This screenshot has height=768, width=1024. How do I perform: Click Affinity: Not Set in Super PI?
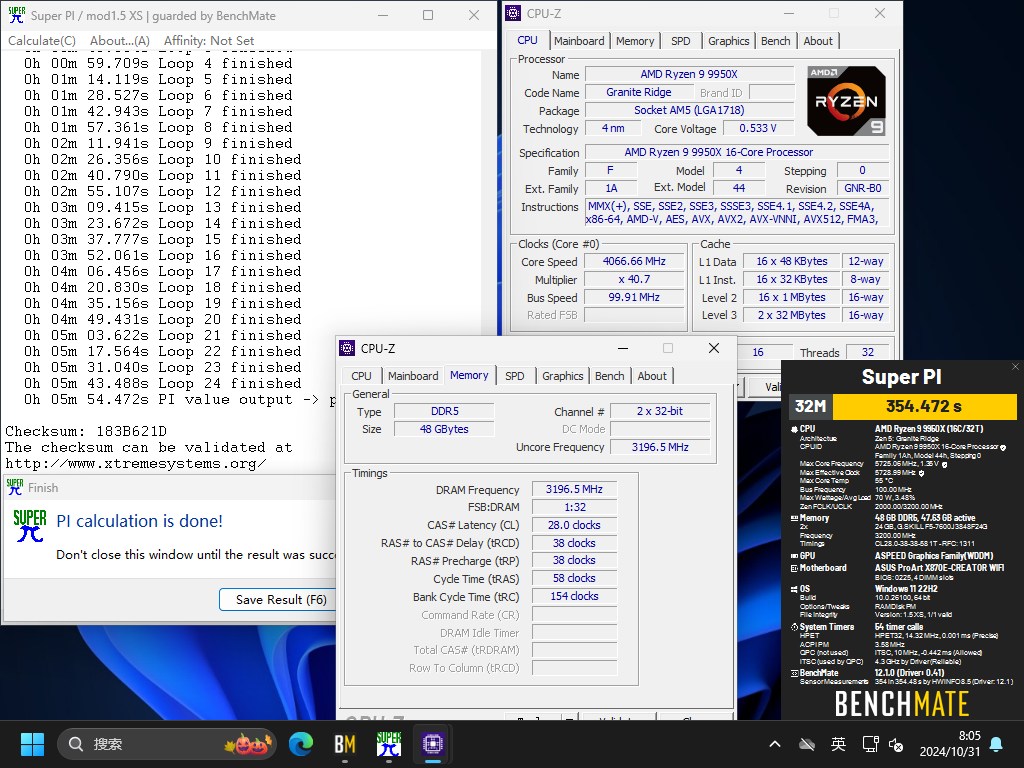[x=209, y=40]
